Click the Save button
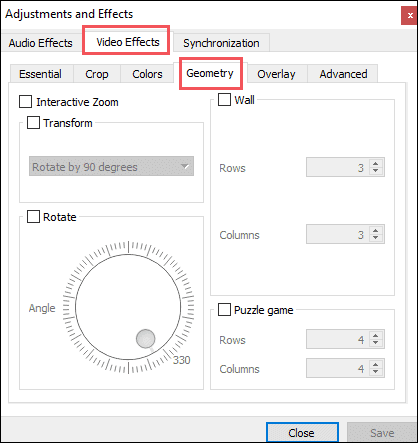 pos(382,433)
